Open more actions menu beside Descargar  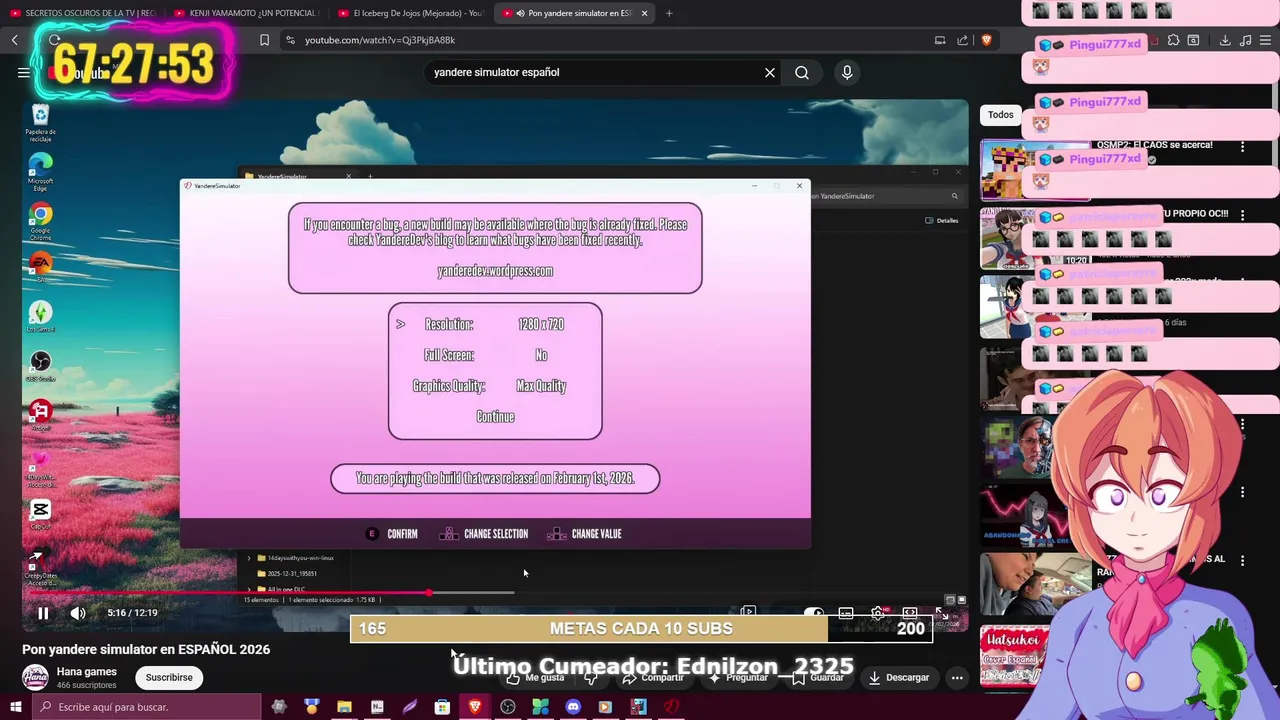tap(957, 677)
